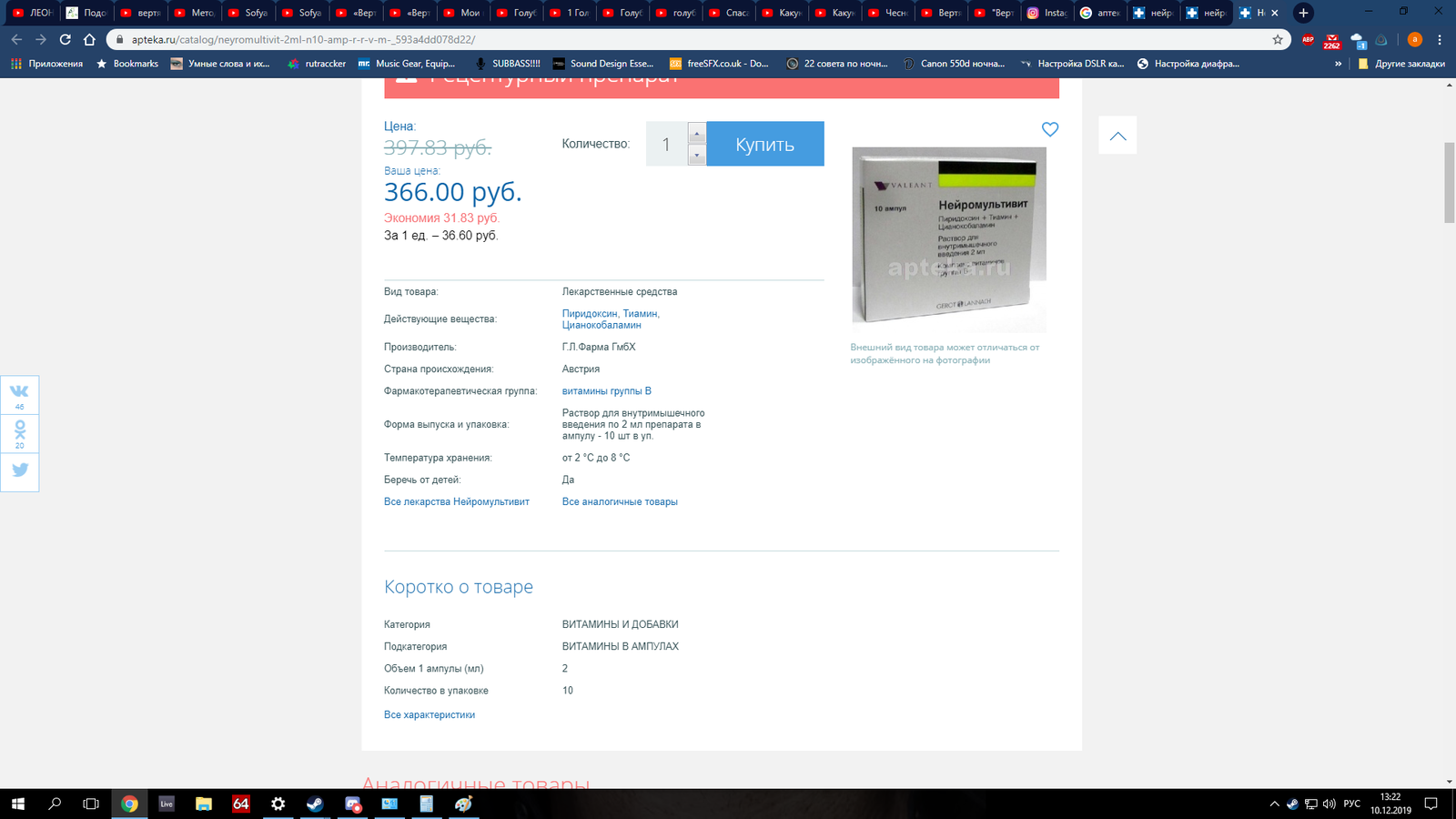This screenshot has height=819, width=1456.
Task: Open the rutraccker bookmark
Action: point(317,64)
